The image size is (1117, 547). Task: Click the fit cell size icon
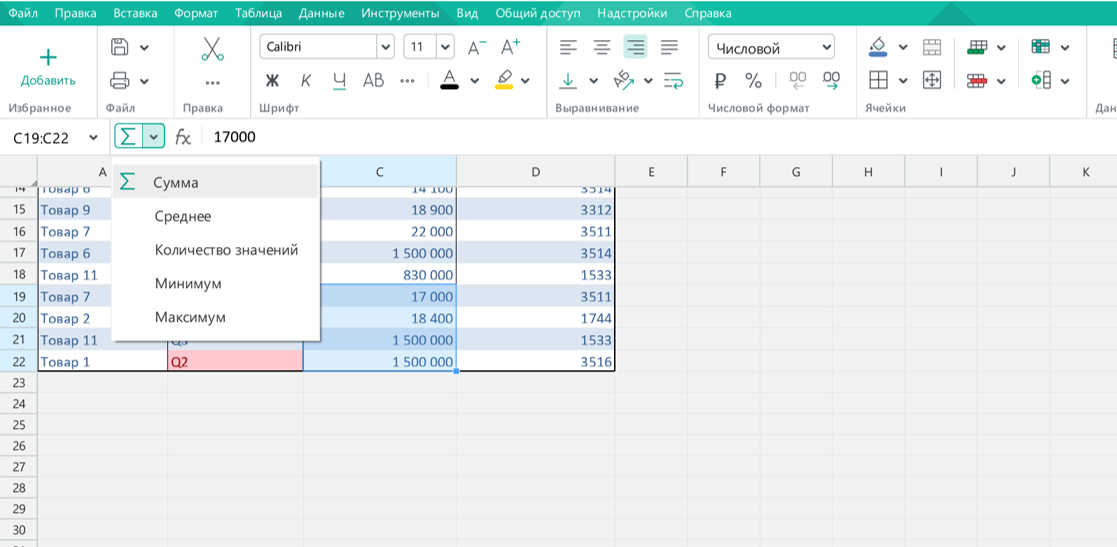click(x=932, y=80)
